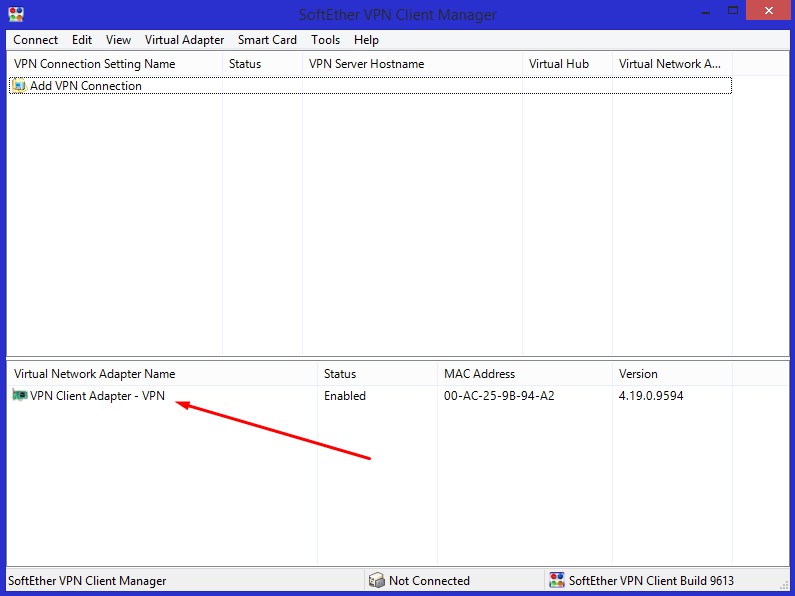Open the View menu
The height and width of the screenshot is (596, 795).
(x=118, y=40)
